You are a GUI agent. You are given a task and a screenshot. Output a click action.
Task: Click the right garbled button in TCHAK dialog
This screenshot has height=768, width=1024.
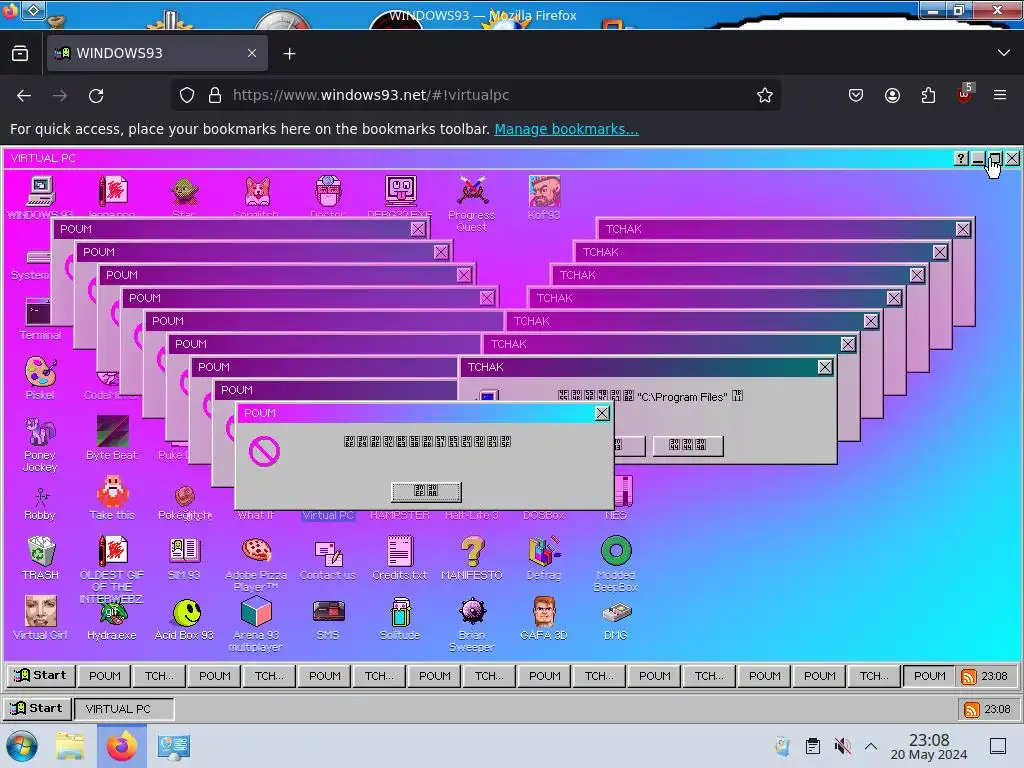688,445
